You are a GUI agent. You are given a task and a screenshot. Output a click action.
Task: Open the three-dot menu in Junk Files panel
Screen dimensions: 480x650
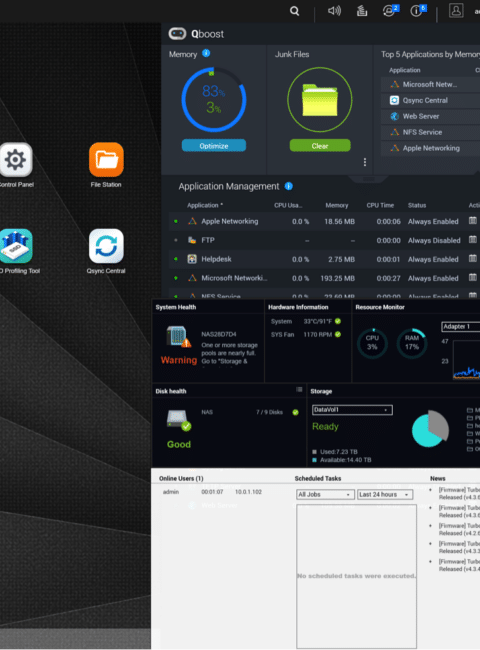pyautogui.click(x=365, y=162)
